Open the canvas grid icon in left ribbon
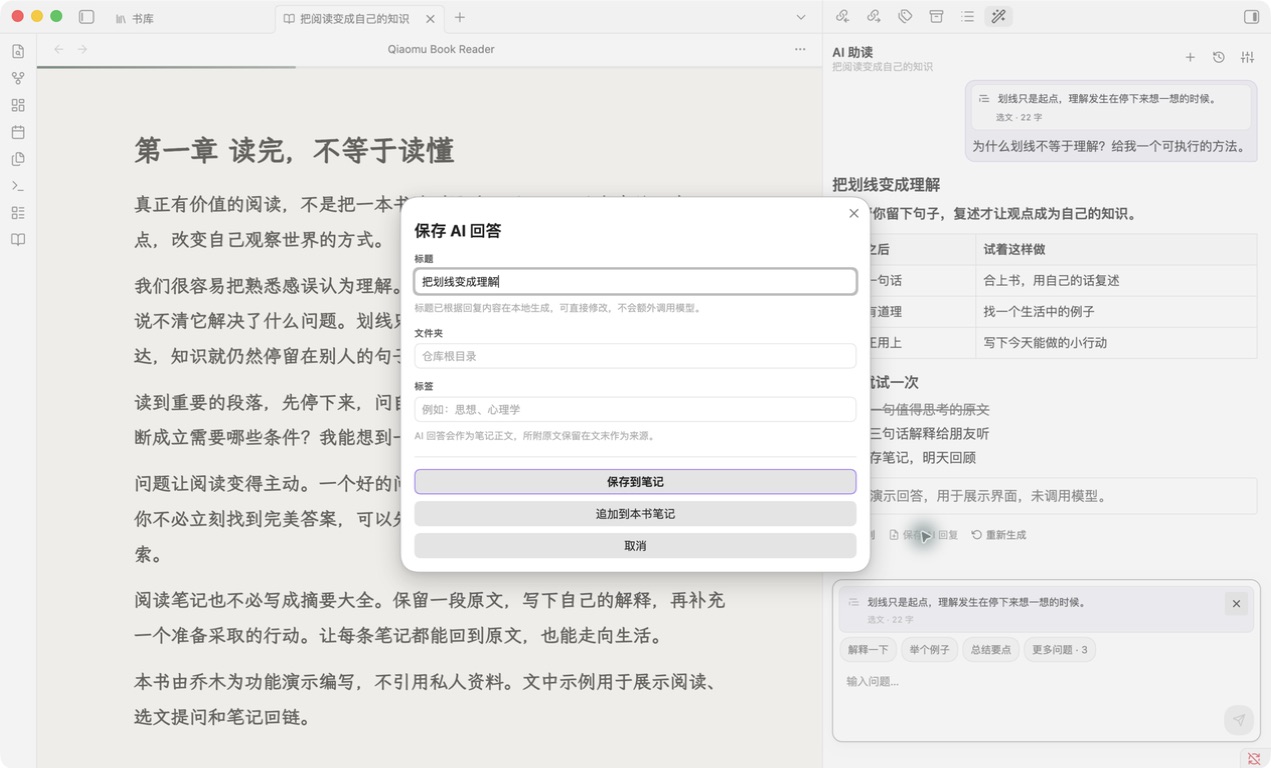This screenshot has height=768, width=1271. (x=18, y=105)
